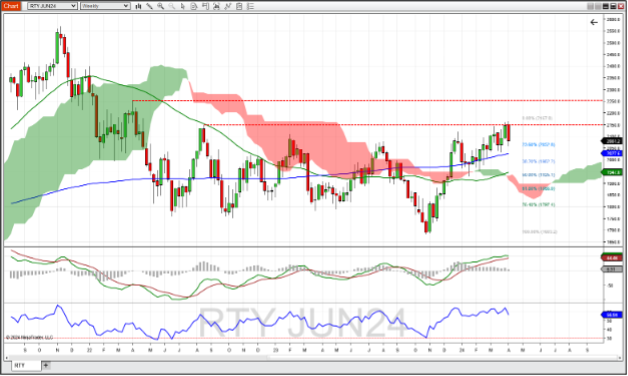This screenshot has width=628, height=376.
Task: Click the green indicator price marker on axis
Action: (612, 172)
